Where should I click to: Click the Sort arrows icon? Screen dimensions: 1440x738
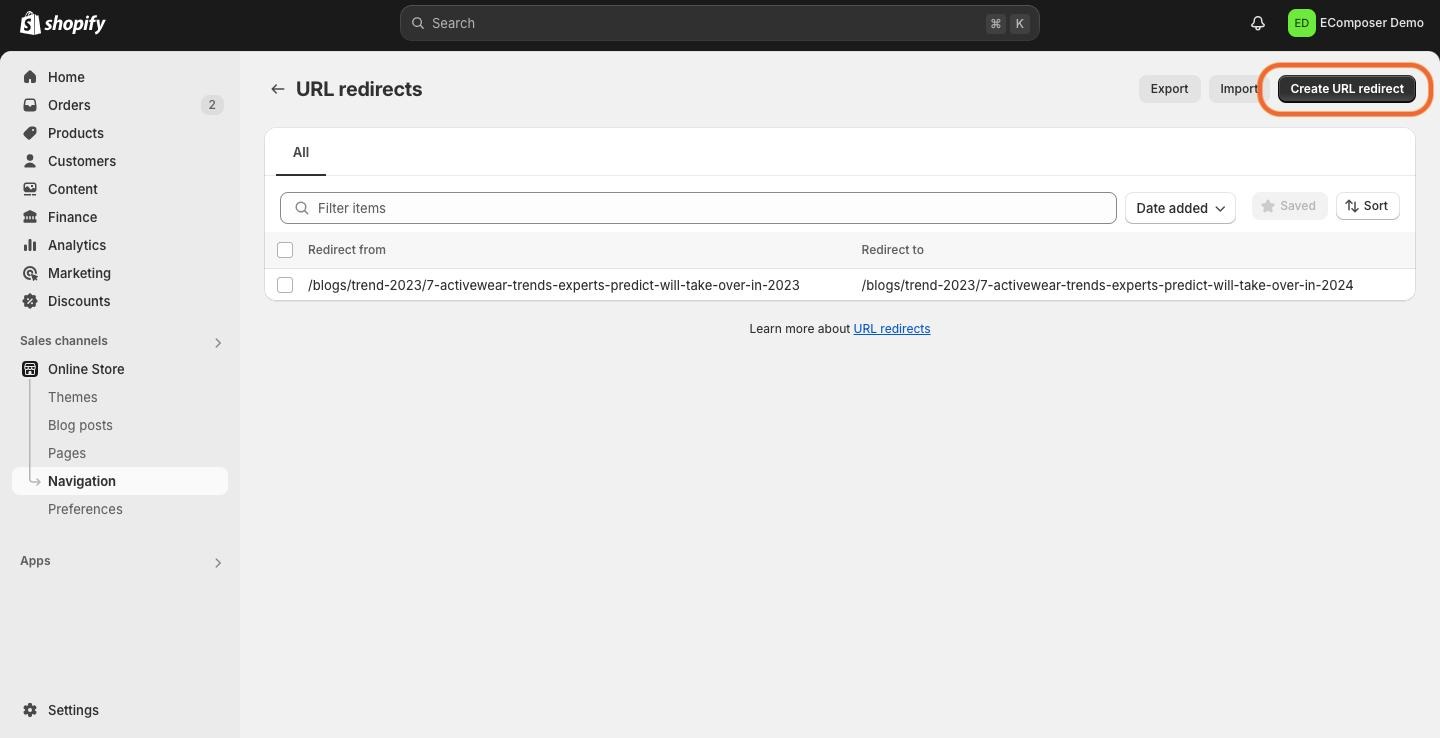coord(1352,206)
